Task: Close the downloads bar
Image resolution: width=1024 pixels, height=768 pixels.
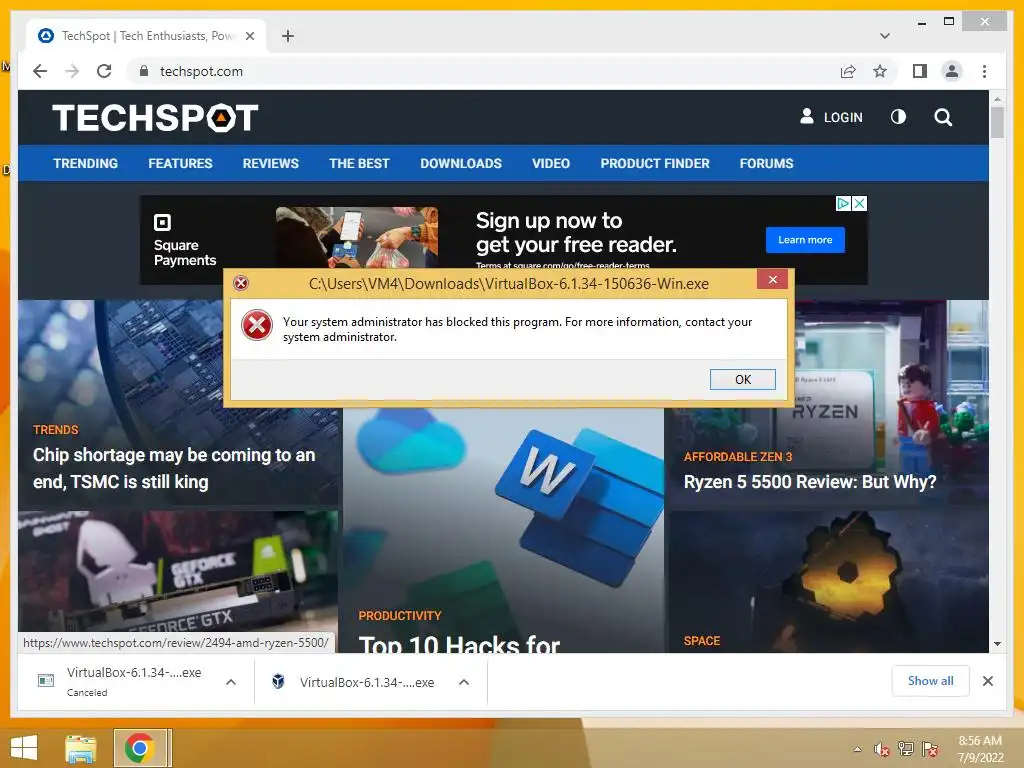Action: click(987, 681)
